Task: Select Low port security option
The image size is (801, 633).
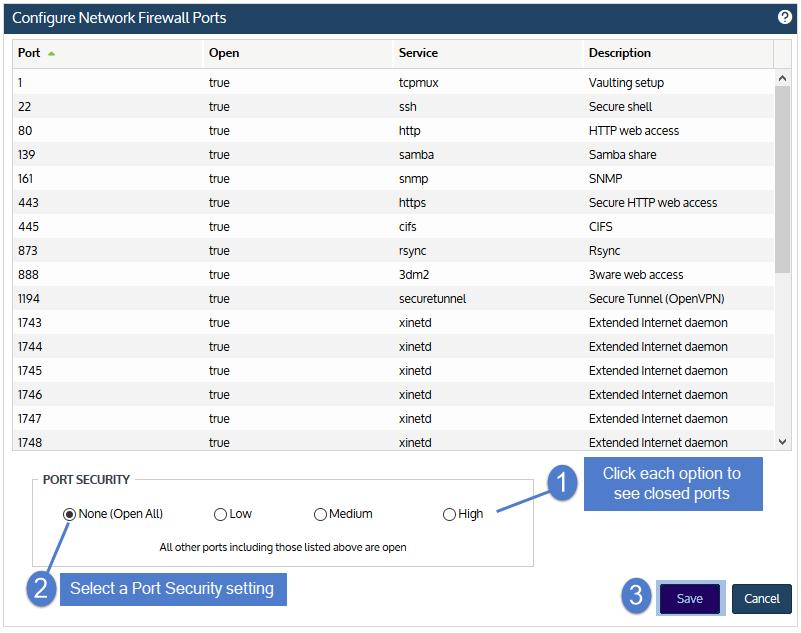Action: coord(220,514)
